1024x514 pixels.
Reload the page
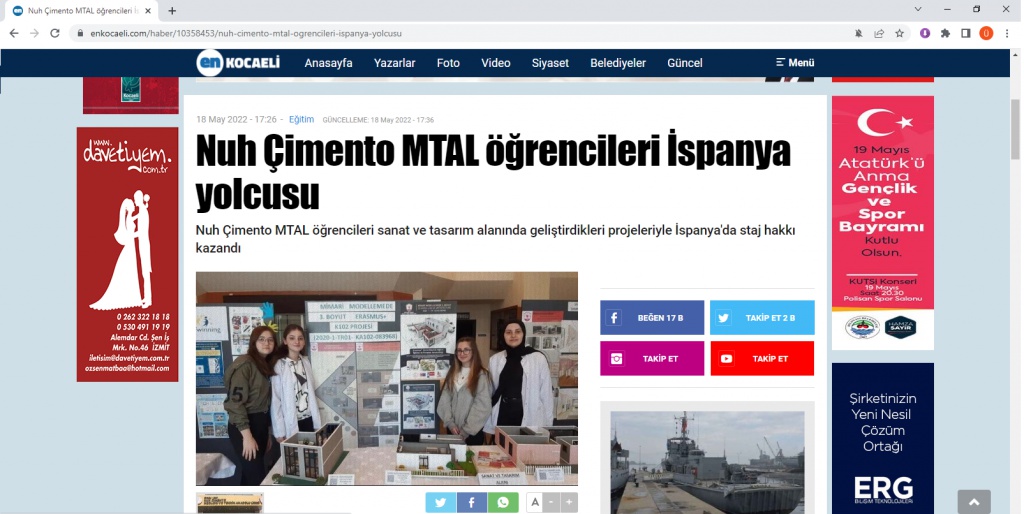[x=54, y=33]
